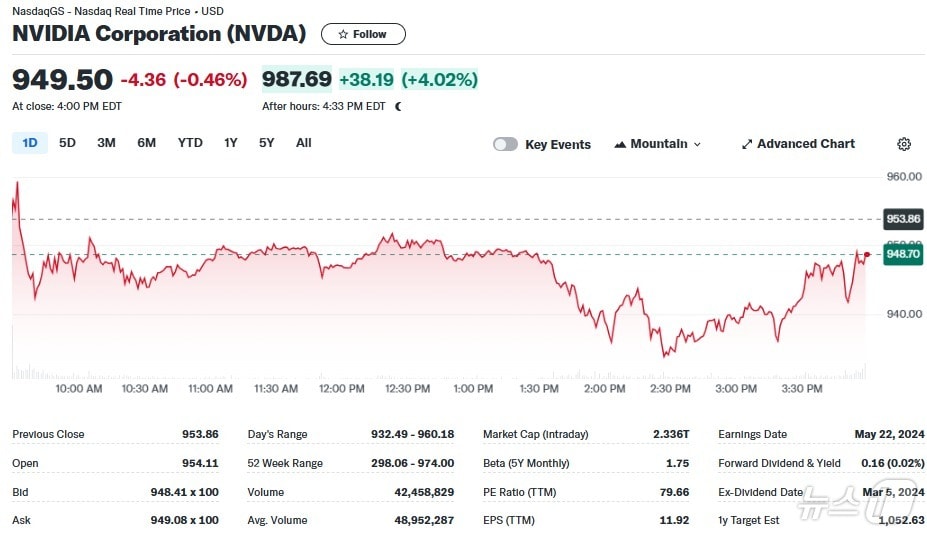Viewport: 927px width, 536px height.
Task: Open the Advanced Chart link
Action: (805, 144)
